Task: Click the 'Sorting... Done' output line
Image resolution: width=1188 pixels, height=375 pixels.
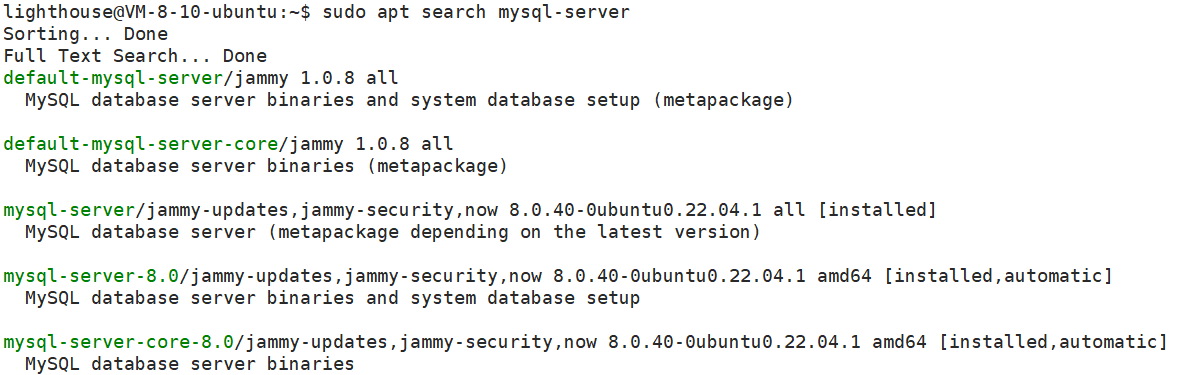Action: (86, 34)
